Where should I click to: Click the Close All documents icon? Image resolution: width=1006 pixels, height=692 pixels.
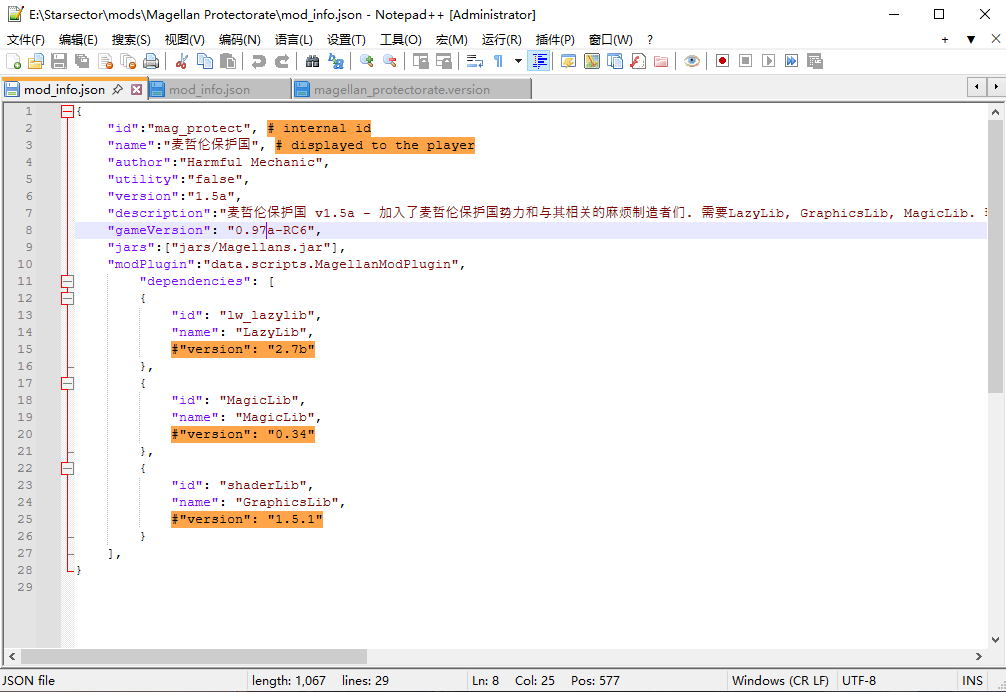(x=128, y=61)
